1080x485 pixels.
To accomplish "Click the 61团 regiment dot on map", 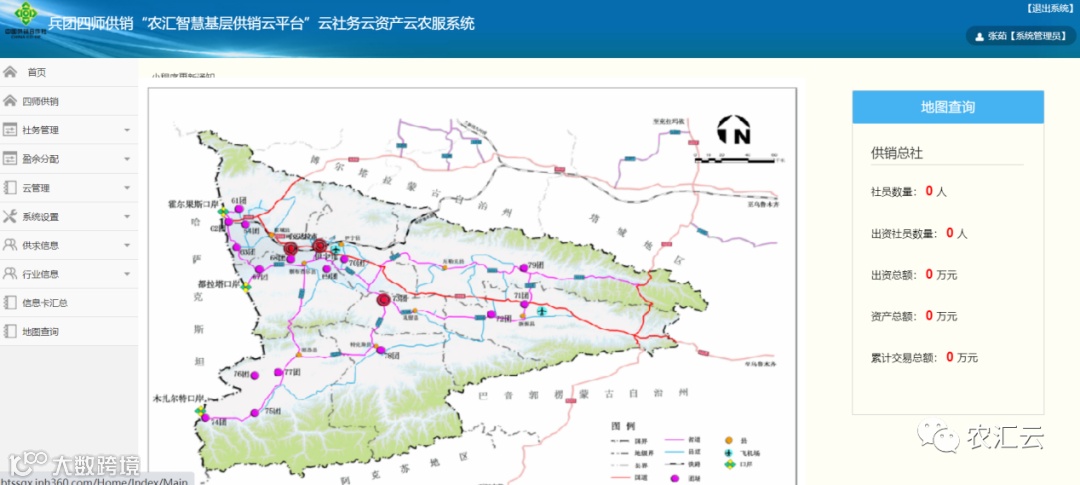I will click(238, 209).
